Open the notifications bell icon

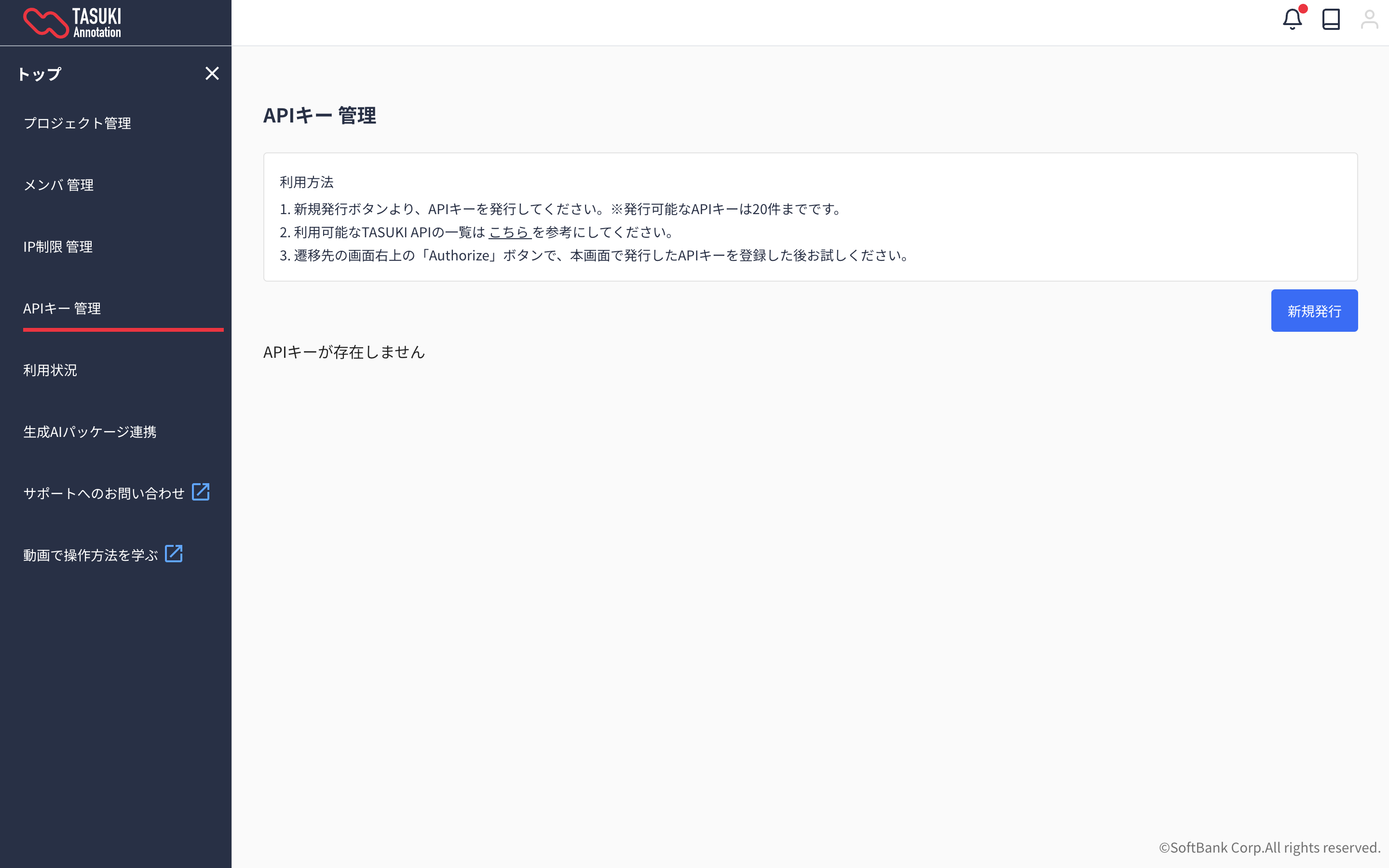(1293, 19)
